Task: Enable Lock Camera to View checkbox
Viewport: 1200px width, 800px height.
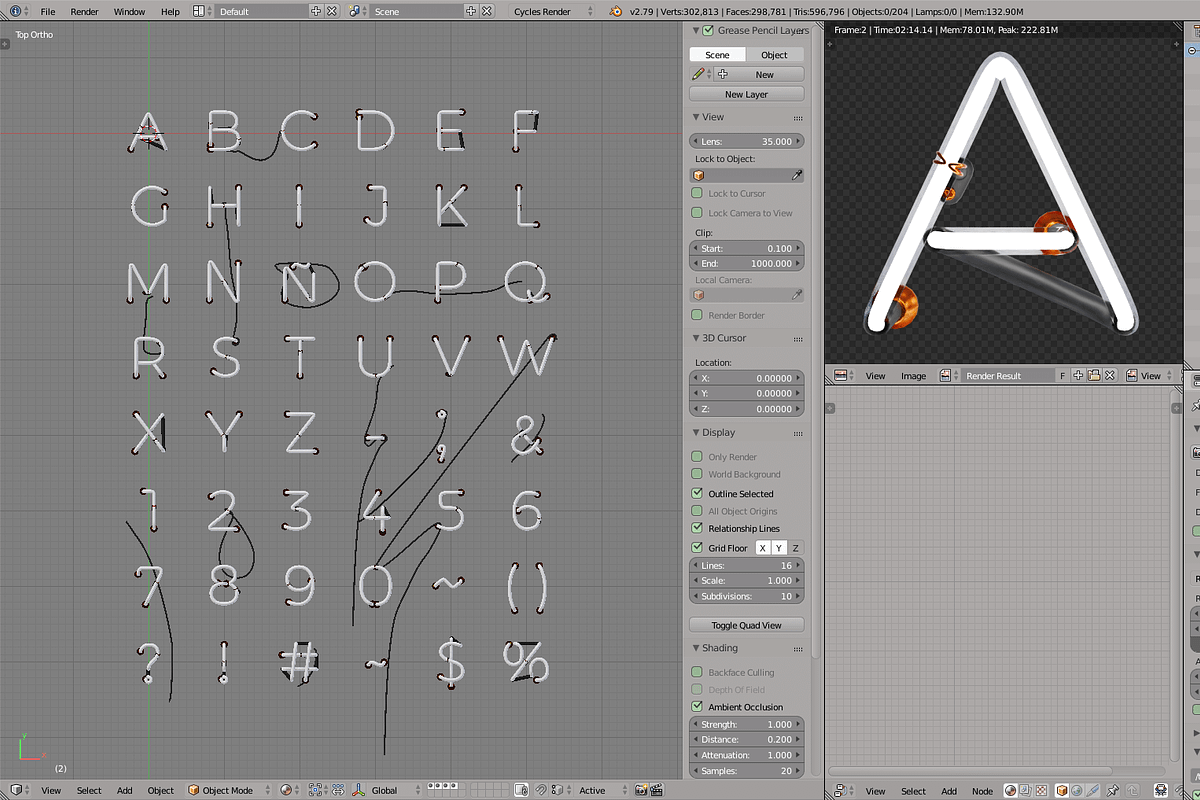Action: [697, 212]
